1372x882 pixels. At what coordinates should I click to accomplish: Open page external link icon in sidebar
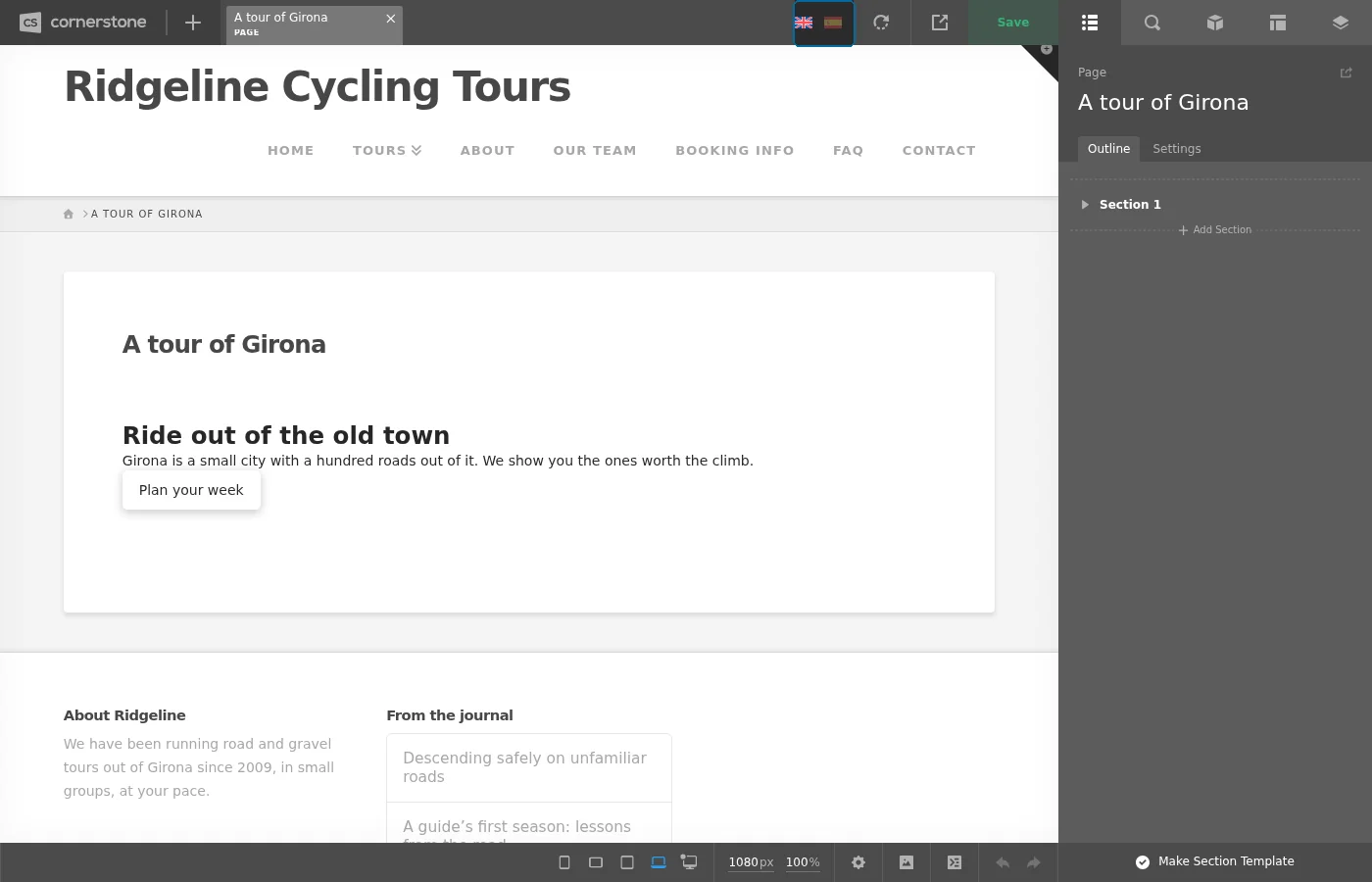coord(1346,73)
